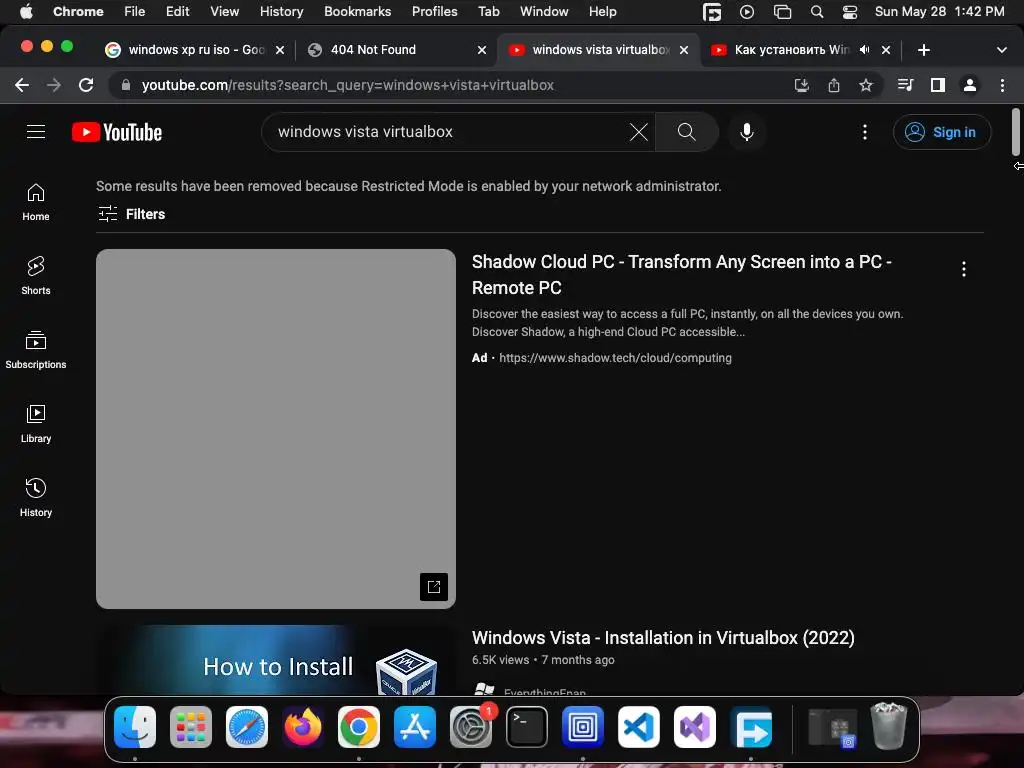
Task: Open the Apple menu
Action: pyautogui.click(x=26, y=11)
